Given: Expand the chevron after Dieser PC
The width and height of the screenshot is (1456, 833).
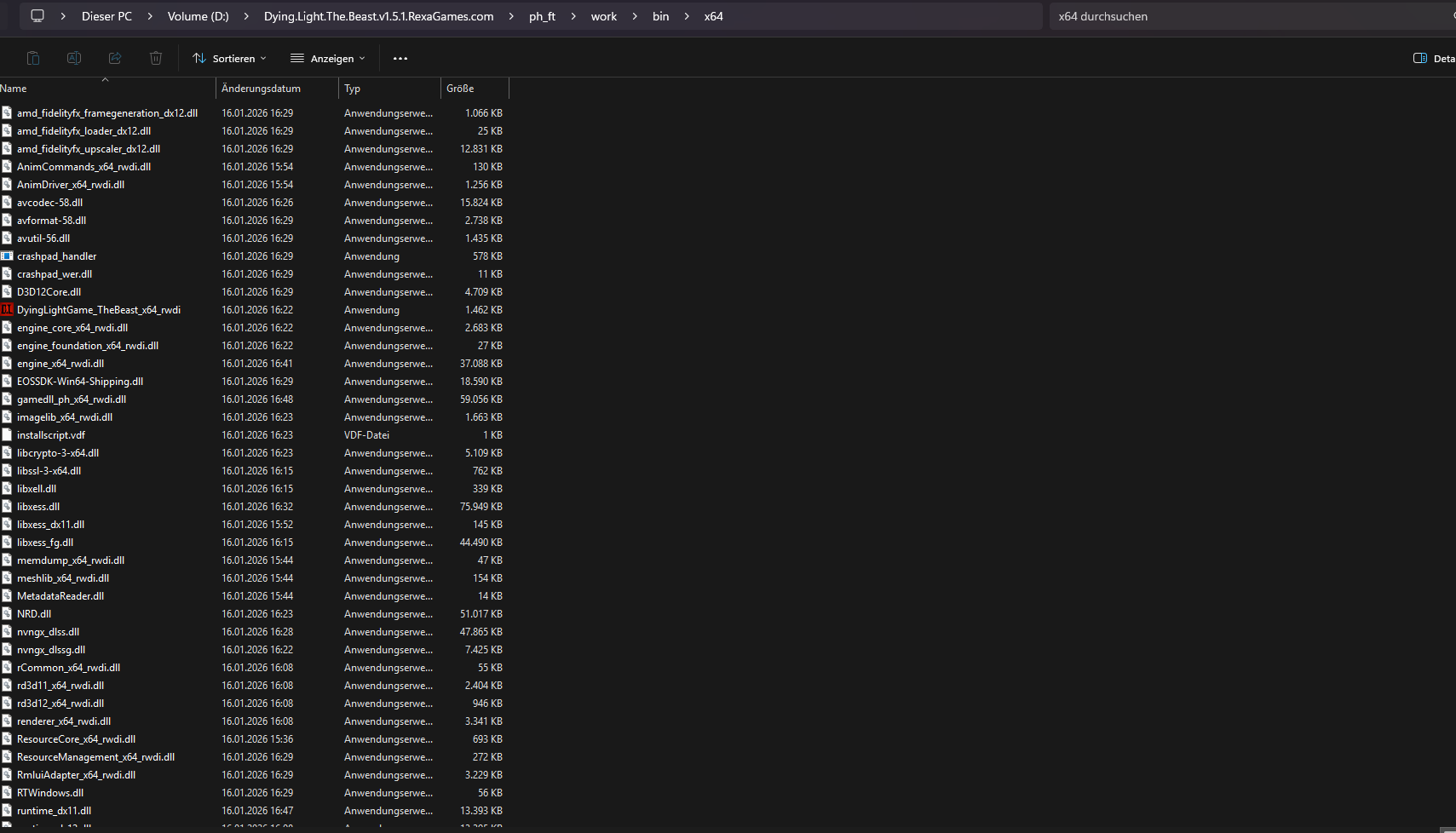Looking at the screenshot, I should coord(150,16).
